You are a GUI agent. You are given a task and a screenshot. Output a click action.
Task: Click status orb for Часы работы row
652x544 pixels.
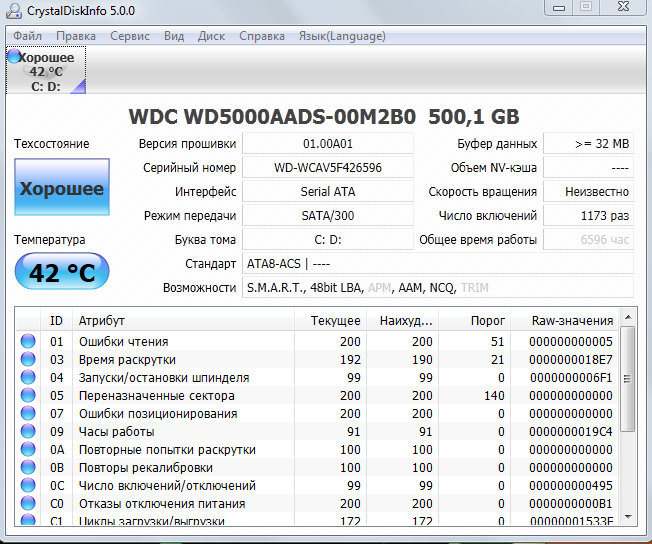[28, 431]
